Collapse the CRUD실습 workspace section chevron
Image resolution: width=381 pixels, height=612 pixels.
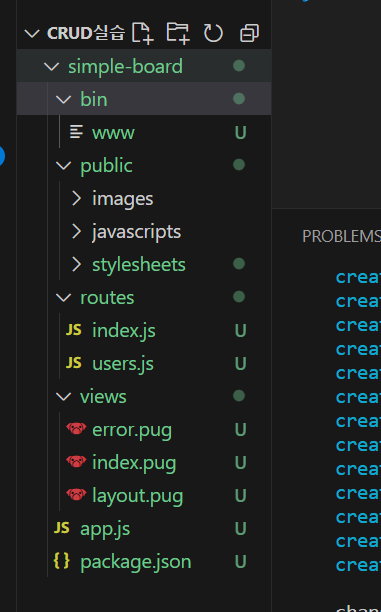(32, 34)
